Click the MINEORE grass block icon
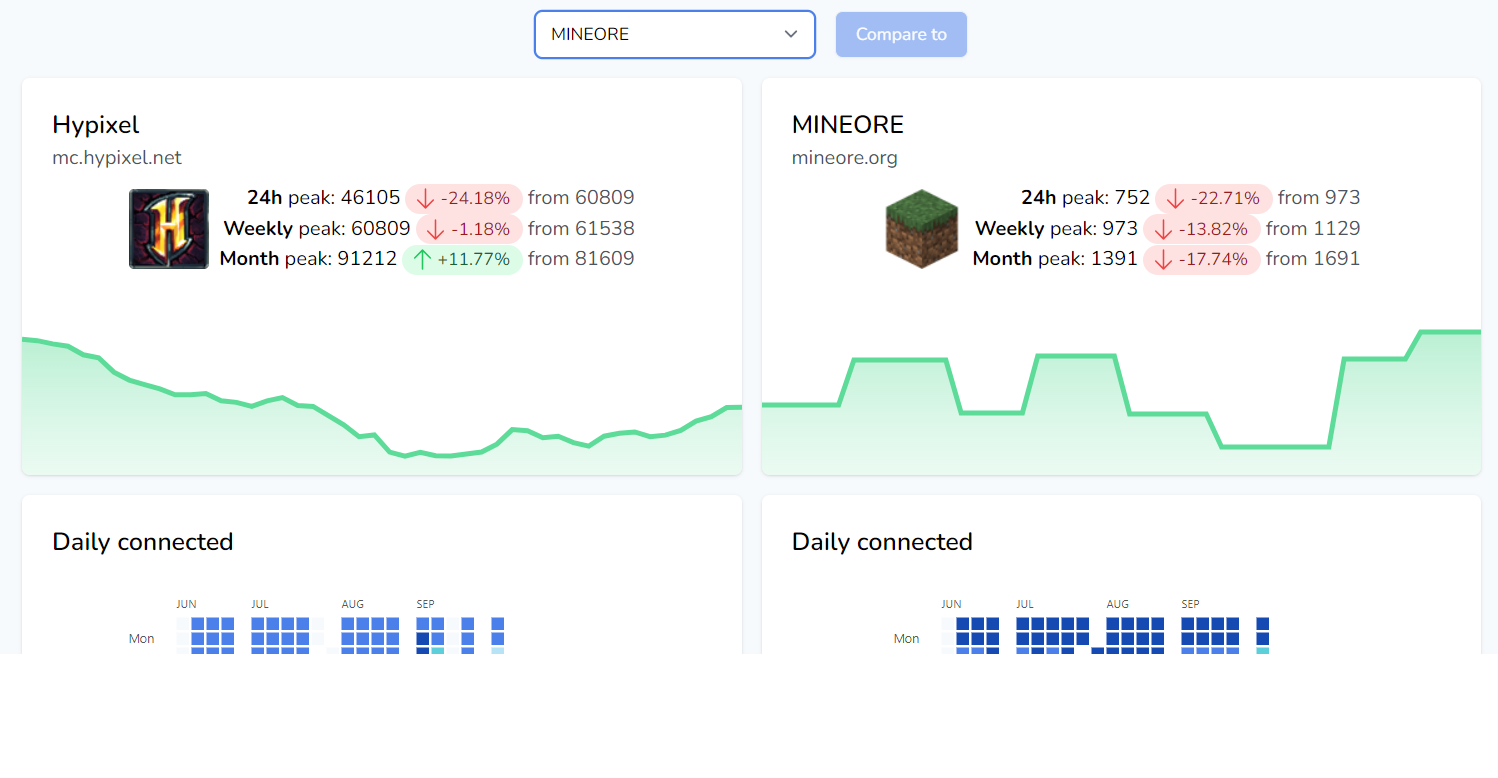1498x778 pixels. point(922,229)
